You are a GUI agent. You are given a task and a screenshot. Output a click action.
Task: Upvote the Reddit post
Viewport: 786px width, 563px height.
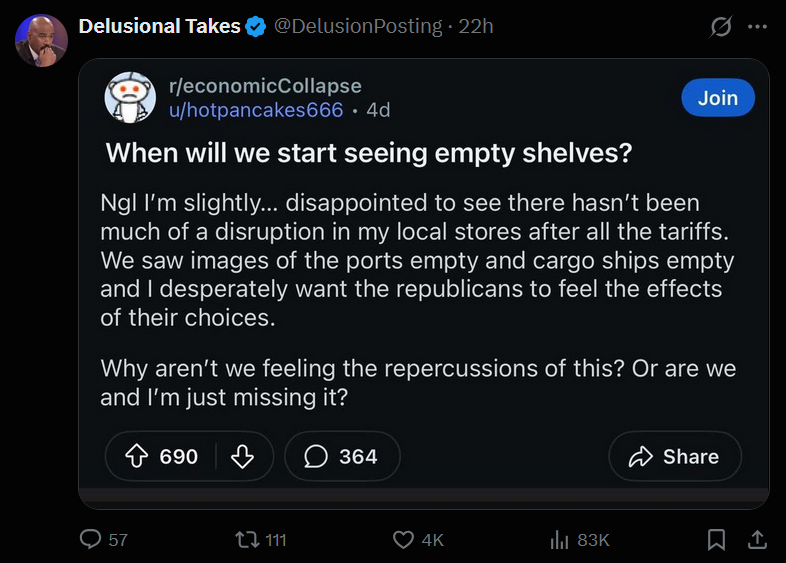tap(136, 457)
